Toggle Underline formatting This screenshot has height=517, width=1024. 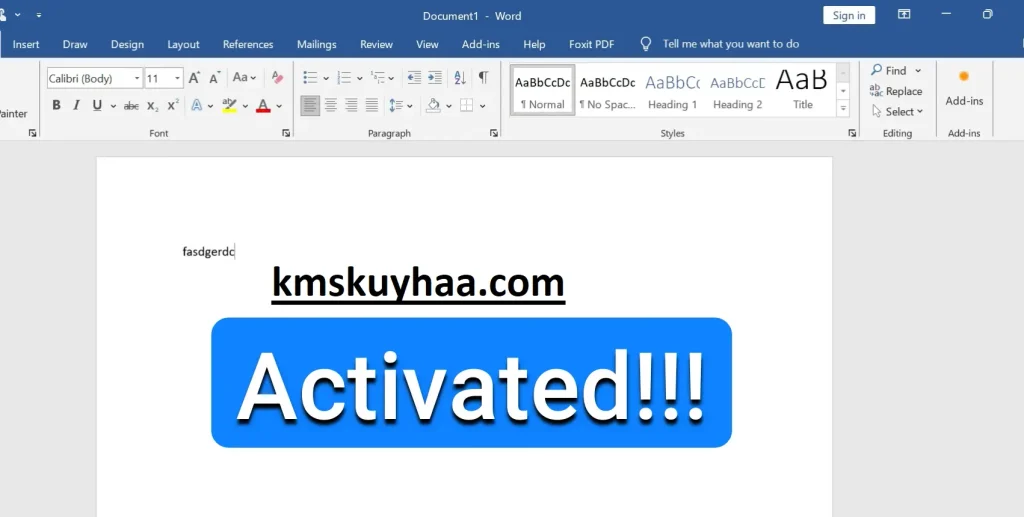(x=97, y=105)
